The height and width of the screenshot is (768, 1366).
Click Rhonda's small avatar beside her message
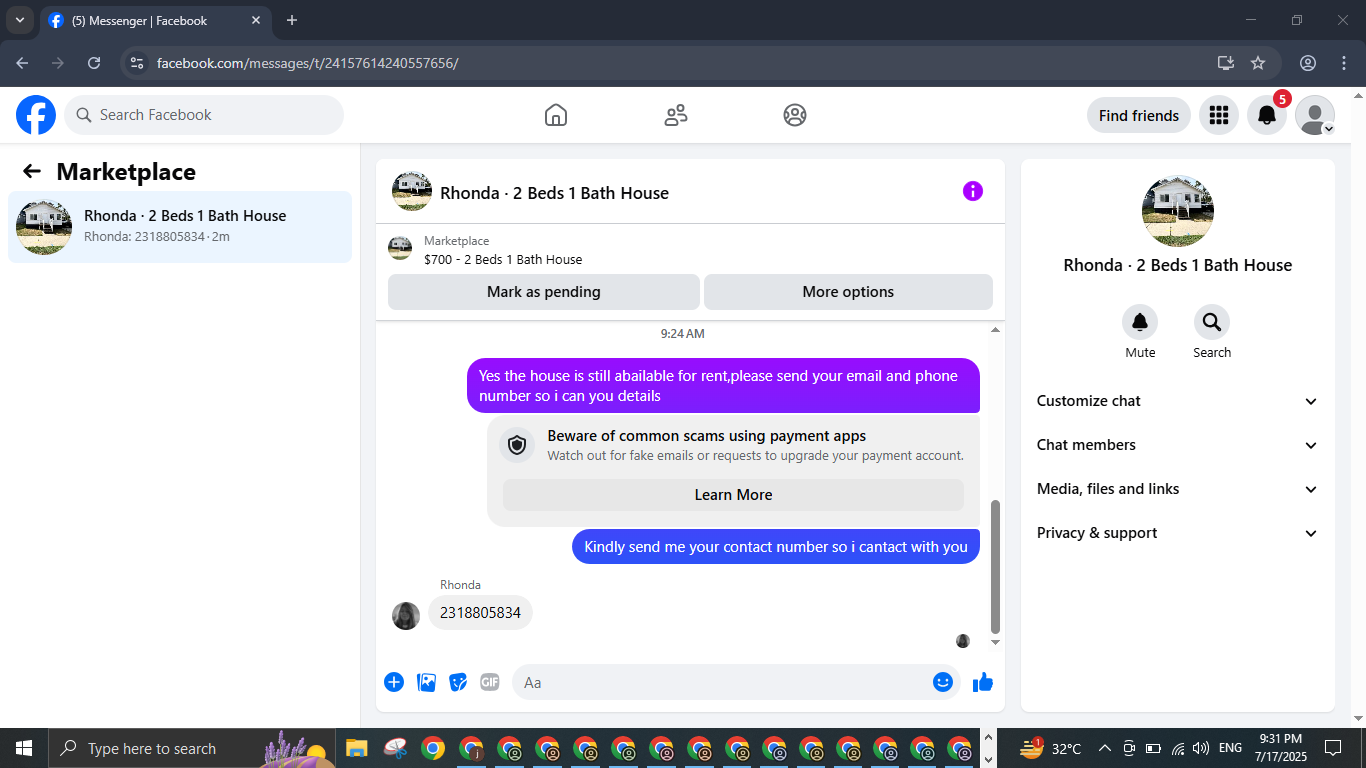pyautogui.click(x=406, y=615)
